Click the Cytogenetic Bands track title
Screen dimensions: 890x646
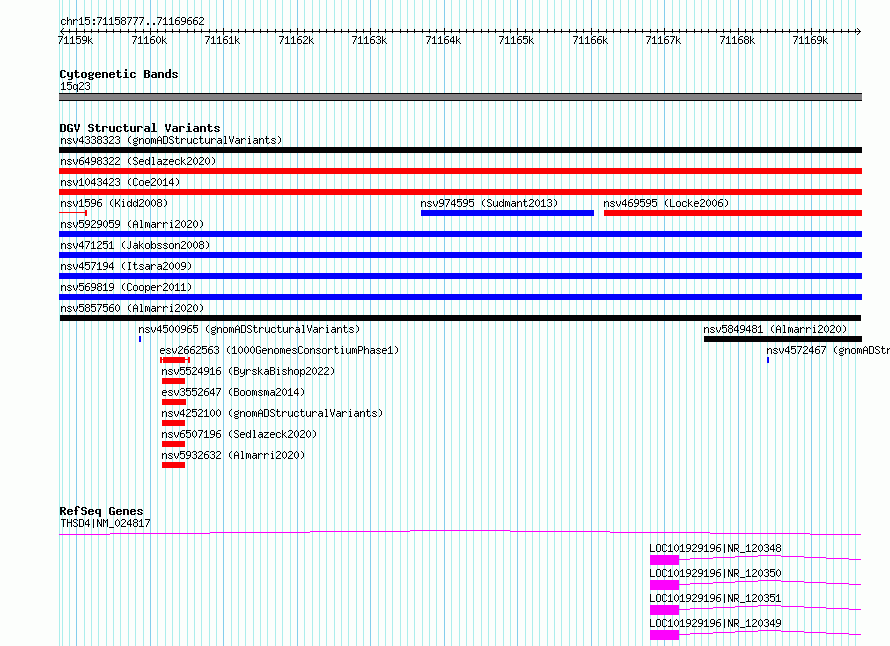pyautogui.click(x=119, y=74)
